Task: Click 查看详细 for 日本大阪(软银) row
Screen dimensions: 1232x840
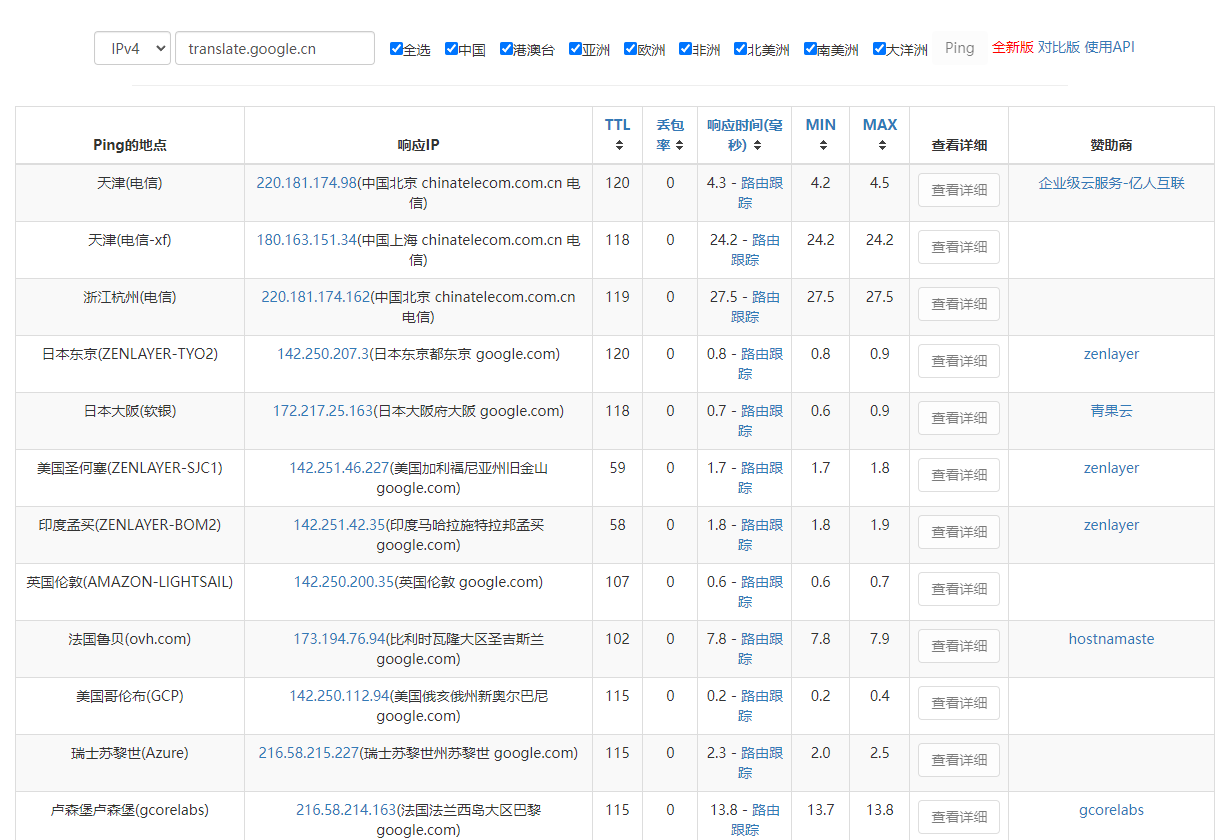Action: click(x=959, y=418)
